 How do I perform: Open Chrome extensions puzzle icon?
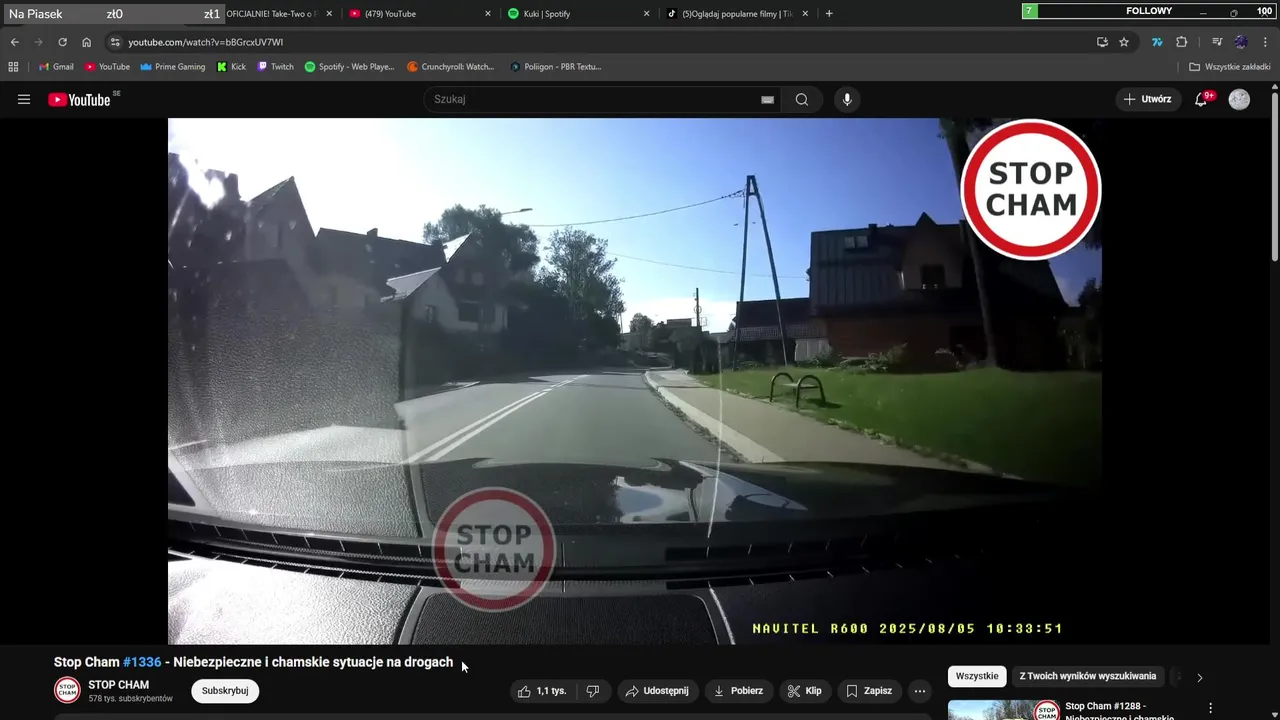click(x=1181, y=42)
